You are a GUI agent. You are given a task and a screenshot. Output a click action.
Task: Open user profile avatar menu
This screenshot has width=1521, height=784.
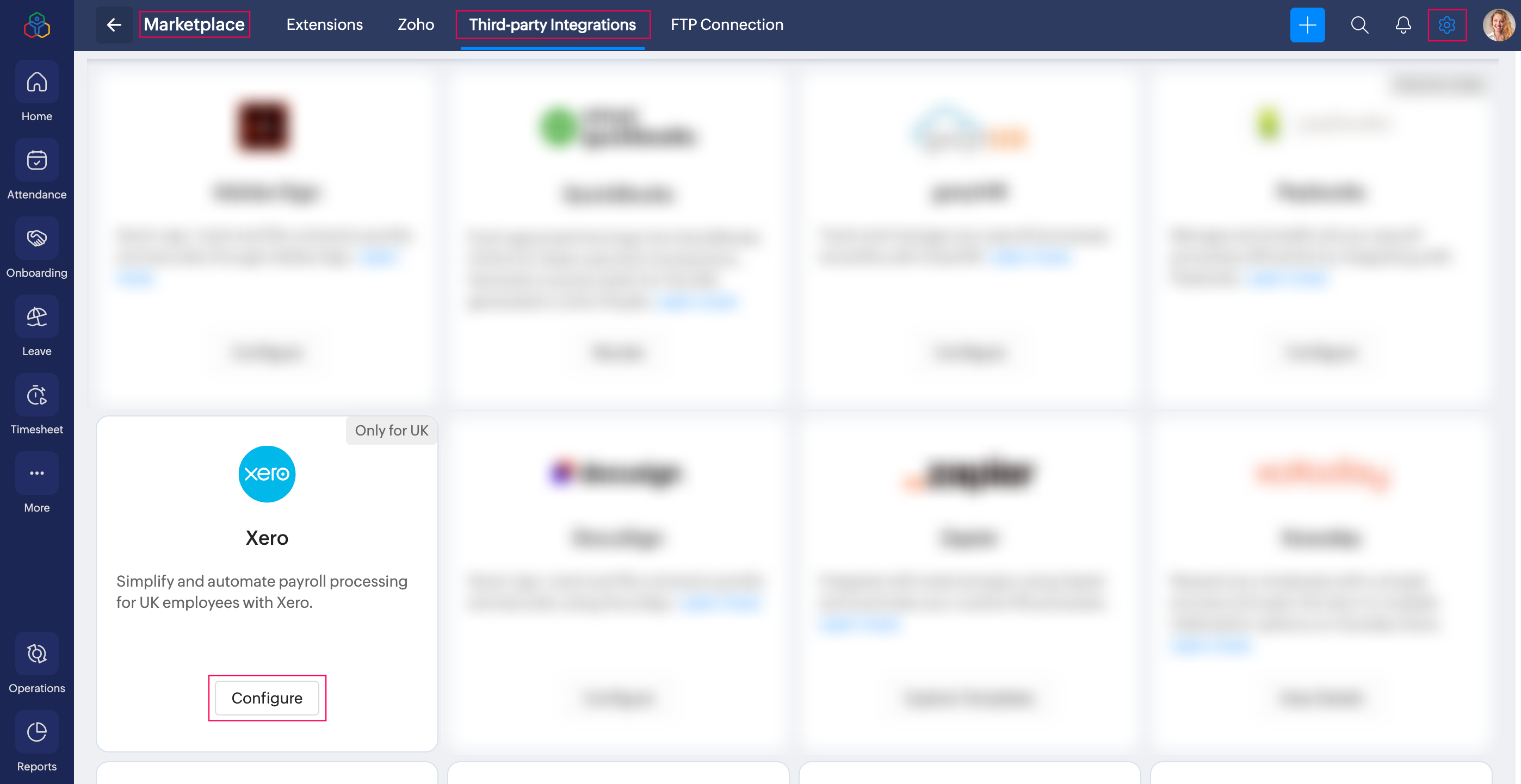1498,25
